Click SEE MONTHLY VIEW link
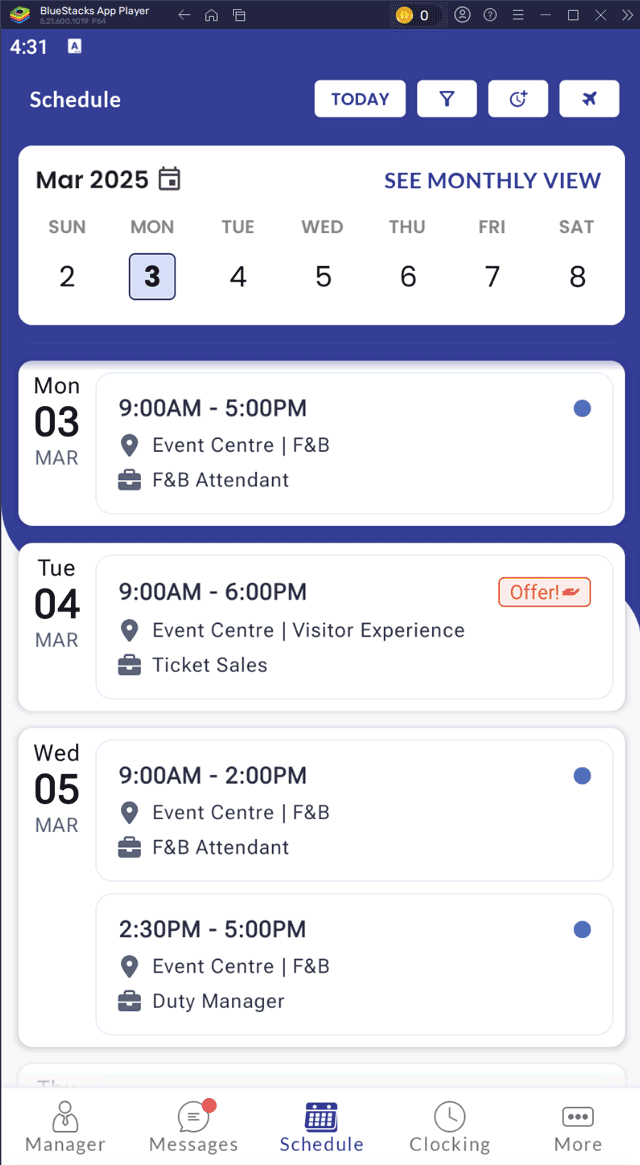 (x=492, y=181)
